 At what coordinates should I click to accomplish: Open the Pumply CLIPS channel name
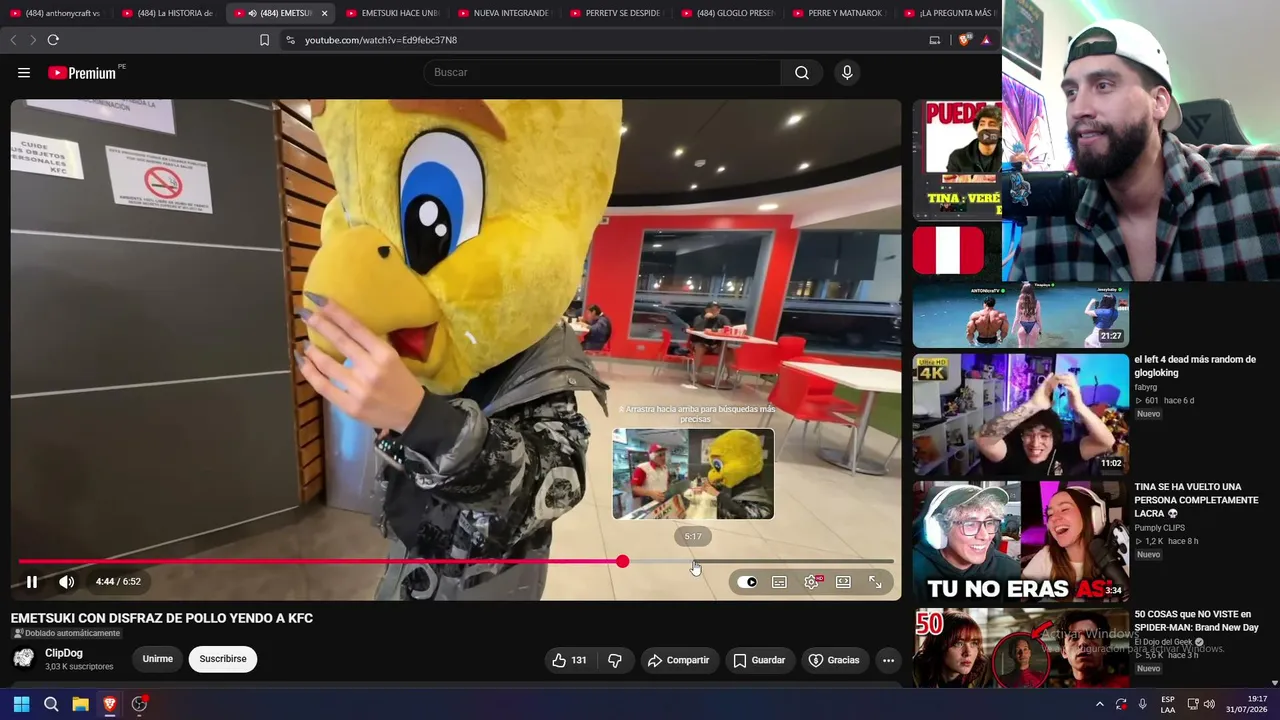(x=1160, y=528)
